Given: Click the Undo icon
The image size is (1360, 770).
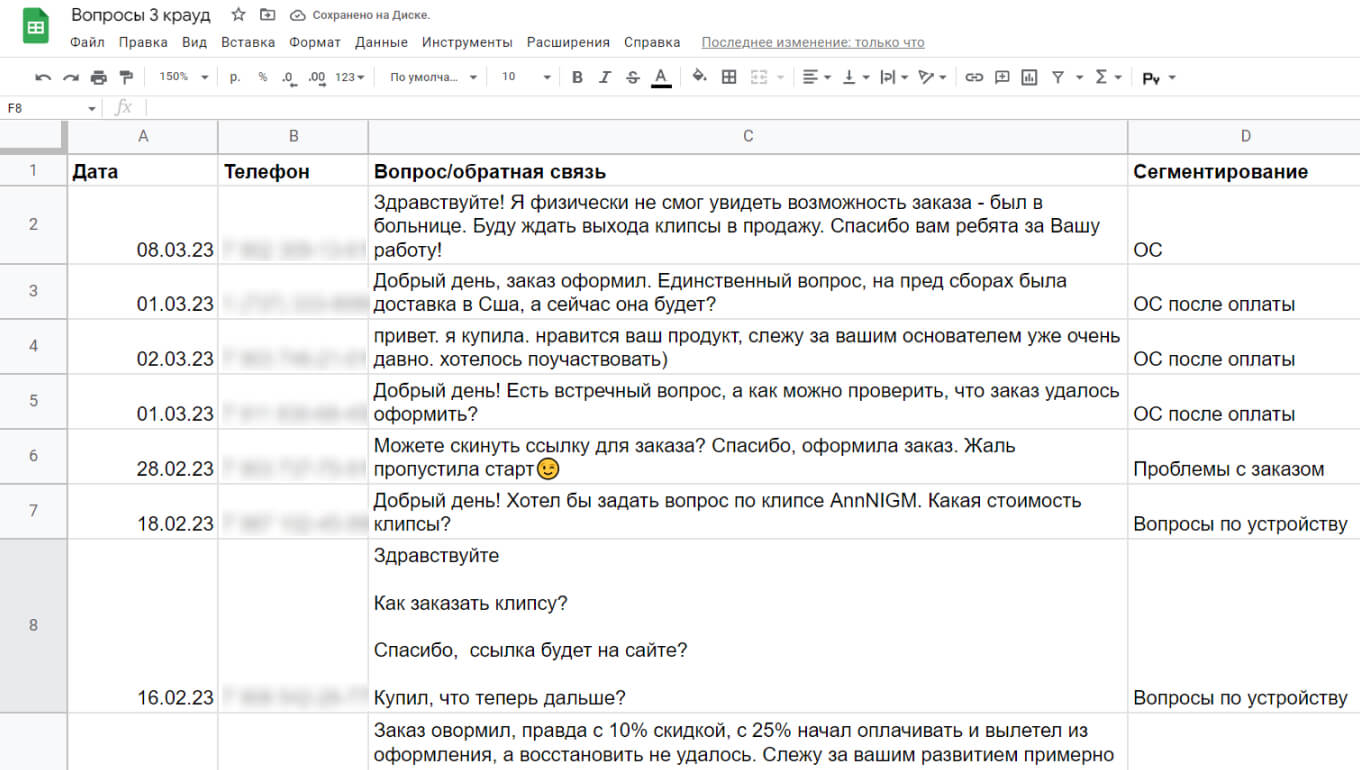Looking at the screenshot, I should click(x=41, y=76).
